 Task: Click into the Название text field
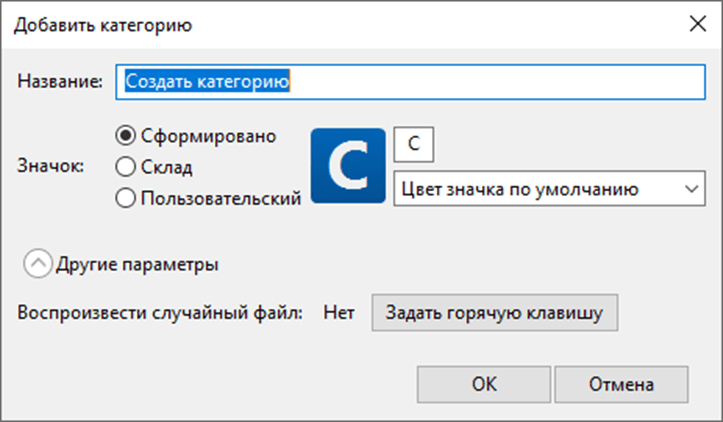pyautogui.click(x=410, y=82)
